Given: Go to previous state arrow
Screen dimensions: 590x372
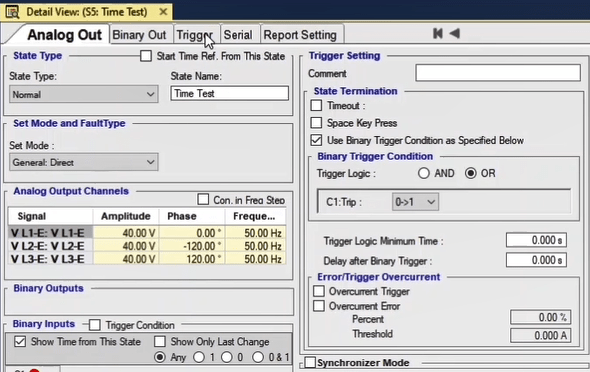Looking at the screenshot, I should pyautogui.click(x=455, y=33).
